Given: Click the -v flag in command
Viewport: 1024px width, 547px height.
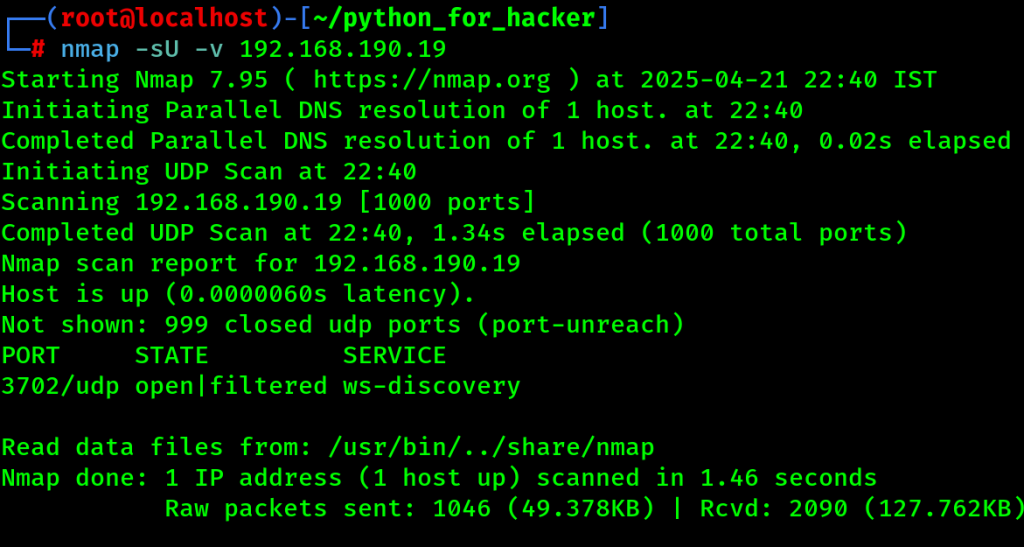Looking at the screenshot, I should 209,50.
